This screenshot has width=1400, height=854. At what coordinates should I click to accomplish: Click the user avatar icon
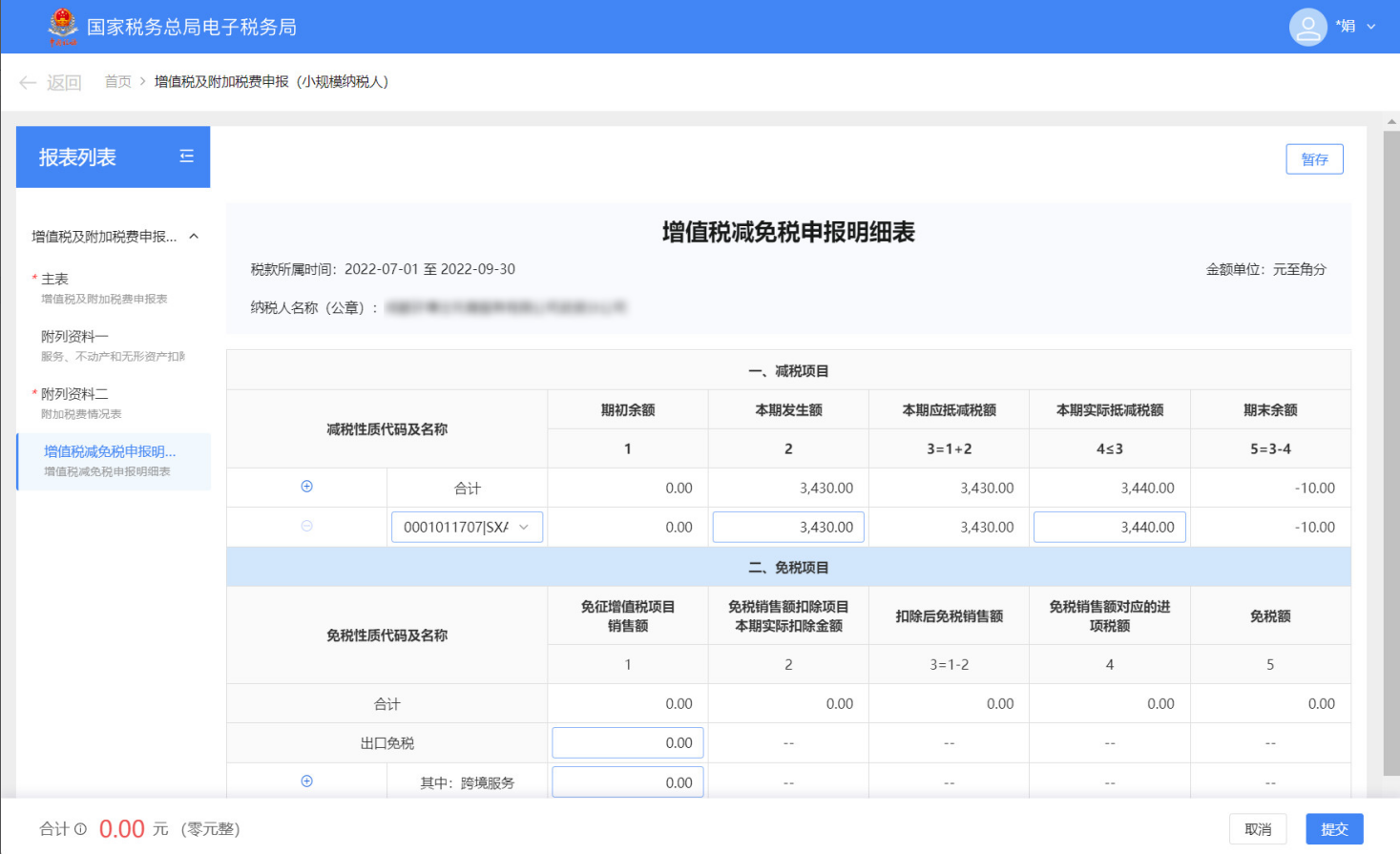click(x=1307, y=27)
